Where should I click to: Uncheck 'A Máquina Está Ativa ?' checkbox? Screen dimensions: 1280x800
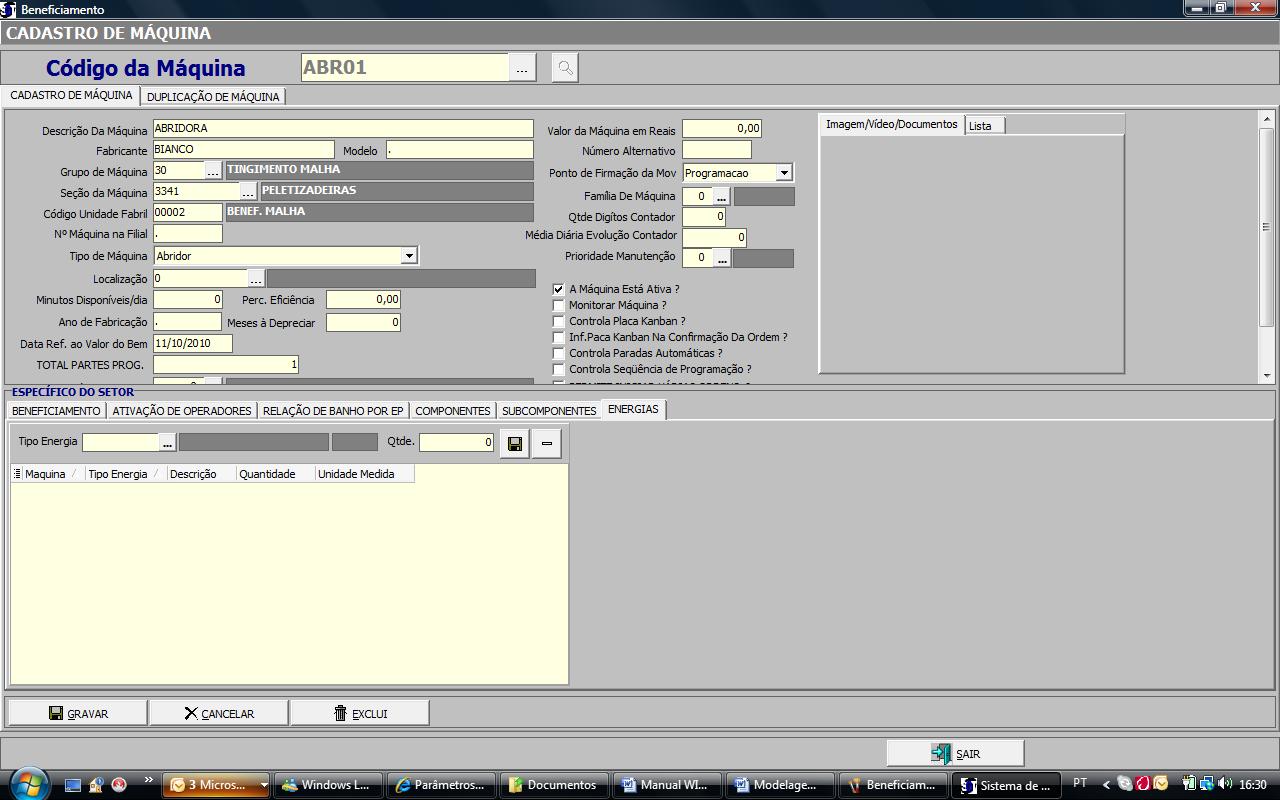559,289
